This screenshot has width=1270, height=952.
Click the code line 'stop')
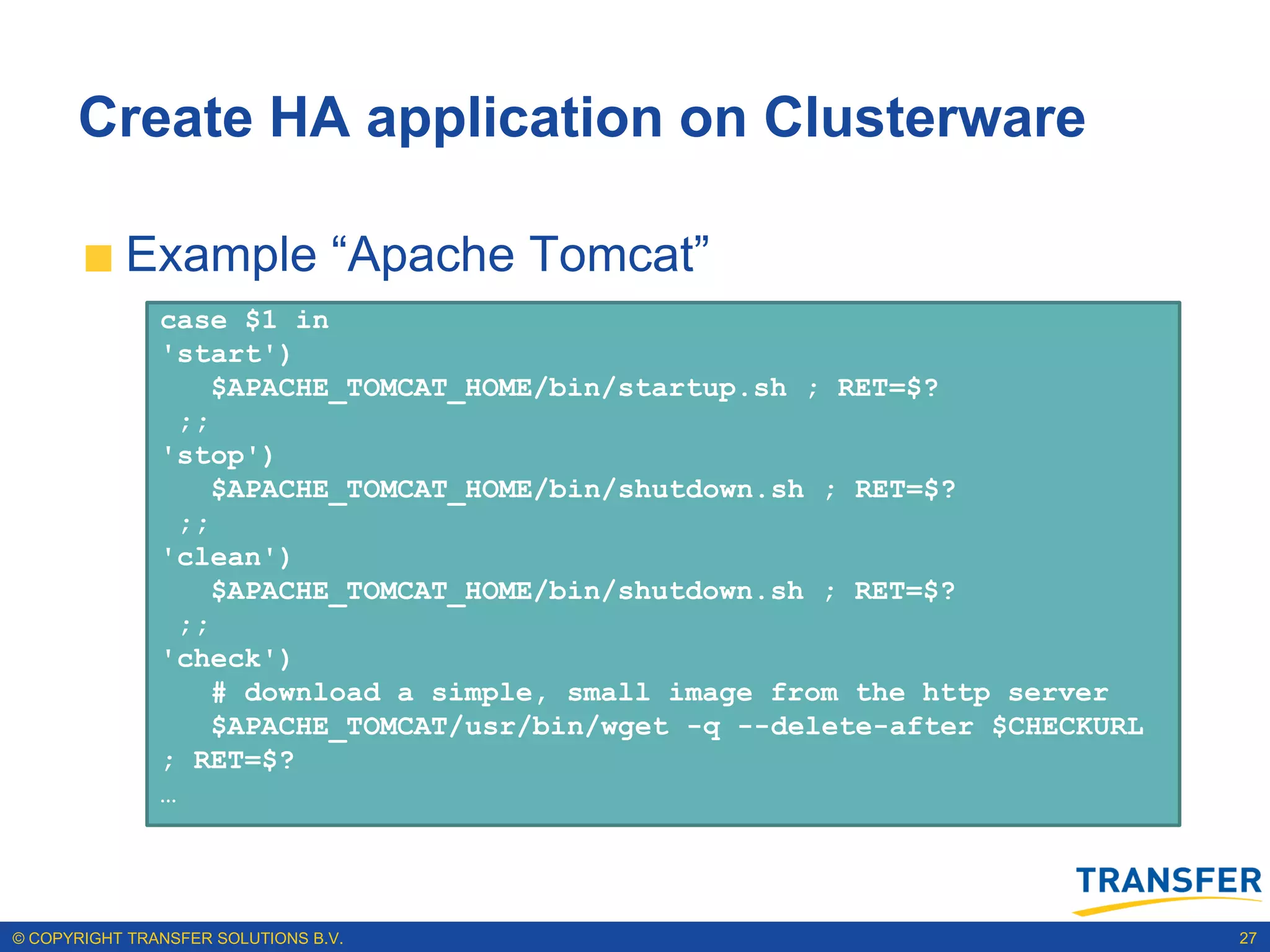point(217,456)
